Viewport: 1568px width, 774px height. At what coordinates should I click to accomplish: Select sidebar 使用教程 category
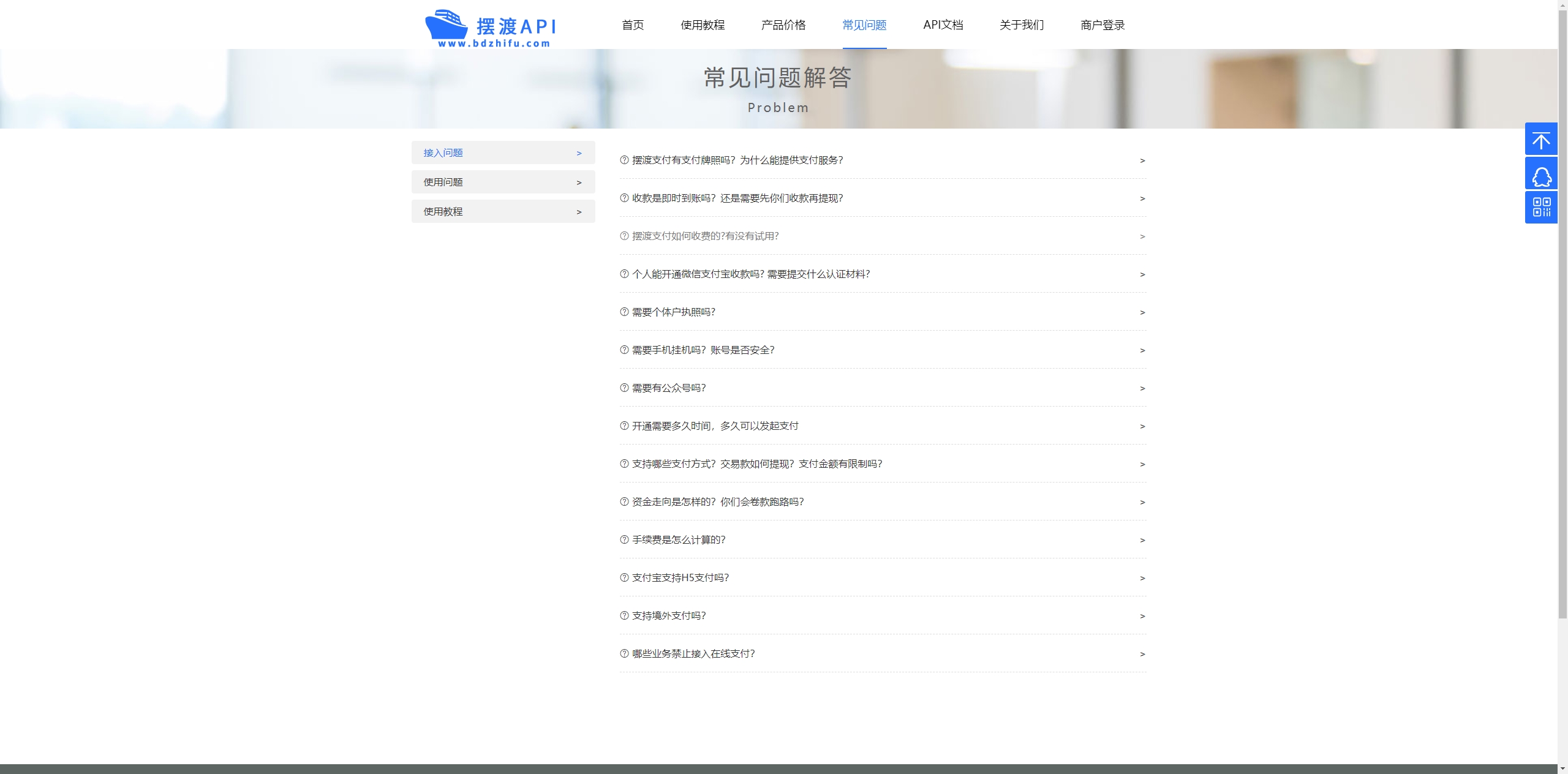503,211
